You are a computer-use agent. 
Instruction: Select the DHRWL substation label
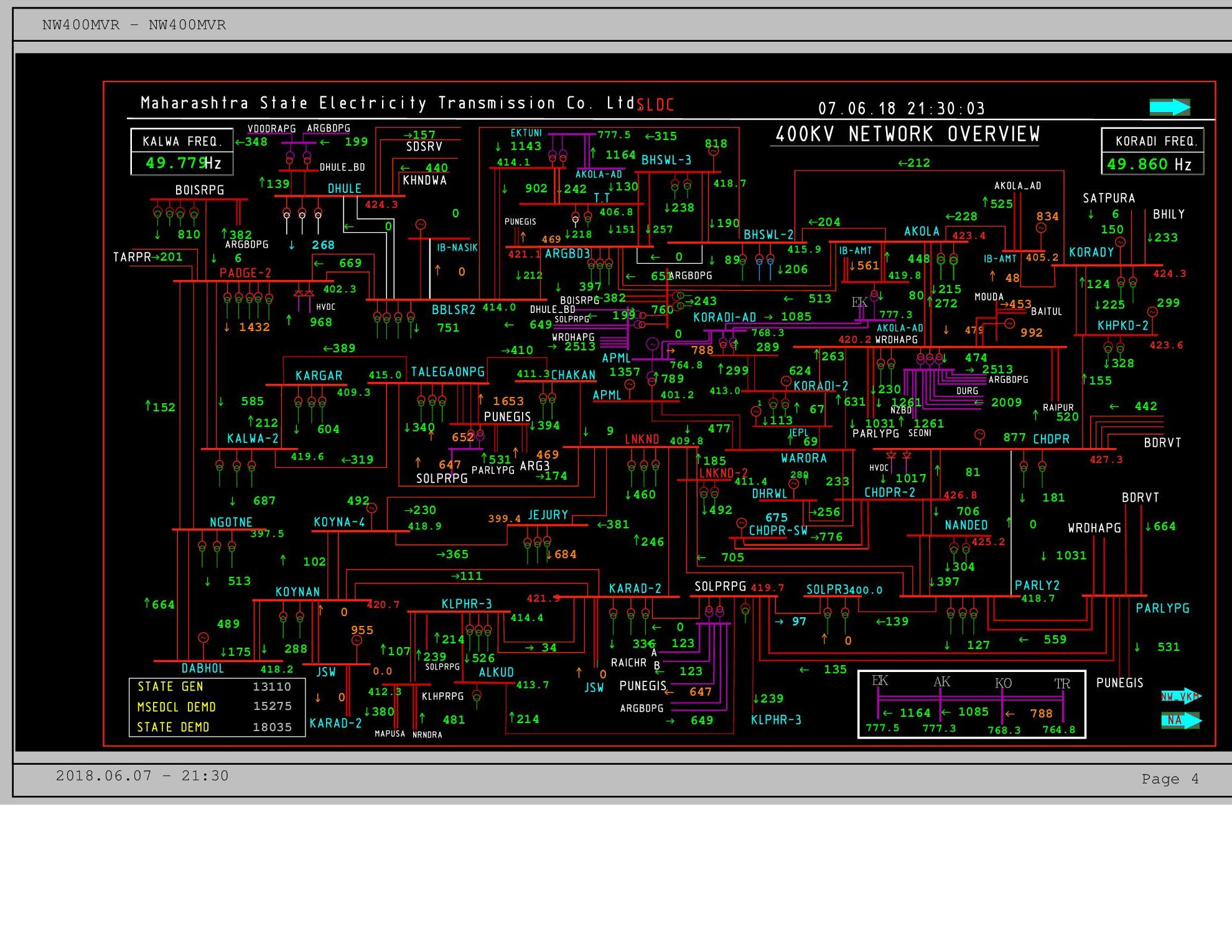pos(769,494)
